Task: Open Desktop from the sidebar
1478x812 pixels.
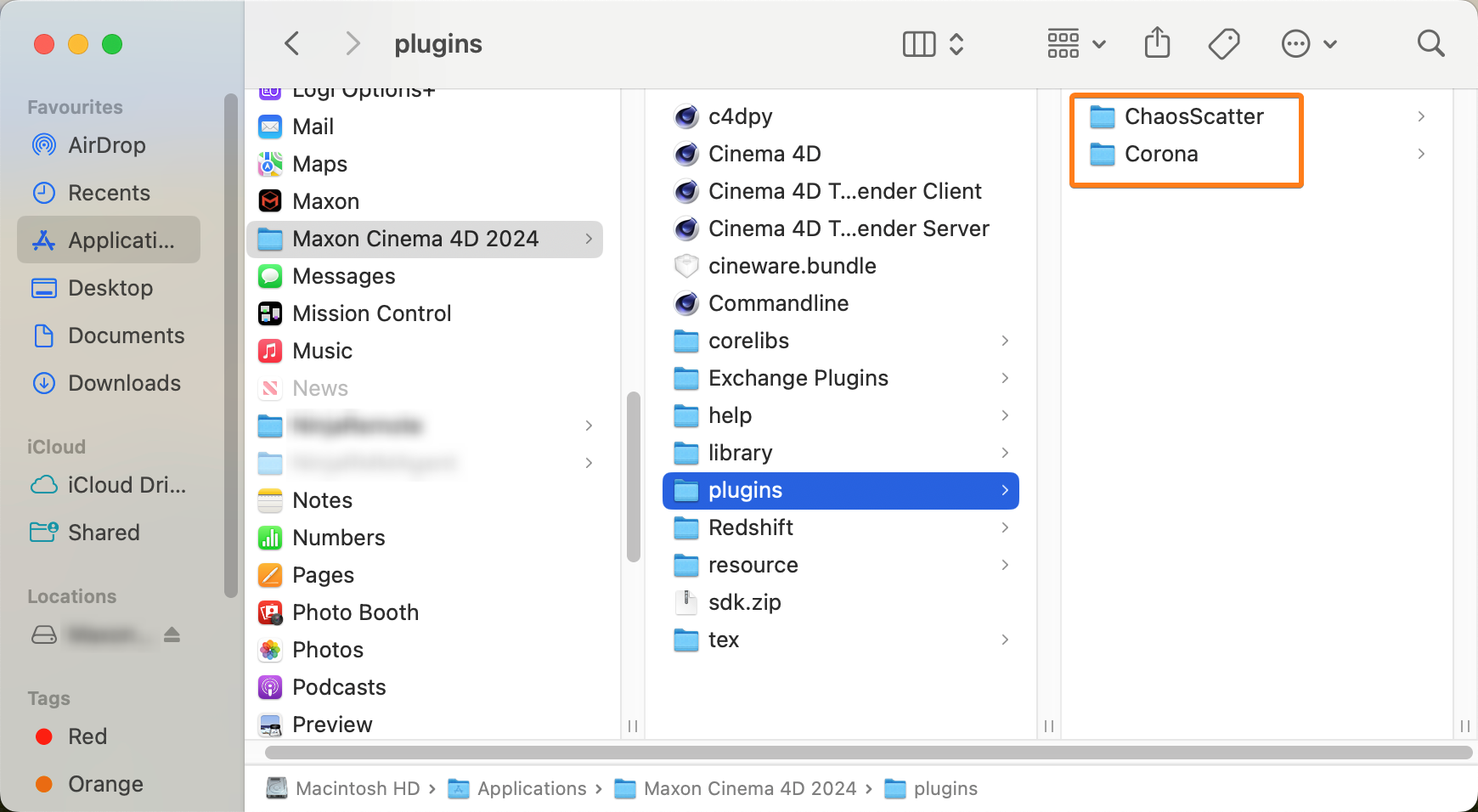Action: [109, 288]
